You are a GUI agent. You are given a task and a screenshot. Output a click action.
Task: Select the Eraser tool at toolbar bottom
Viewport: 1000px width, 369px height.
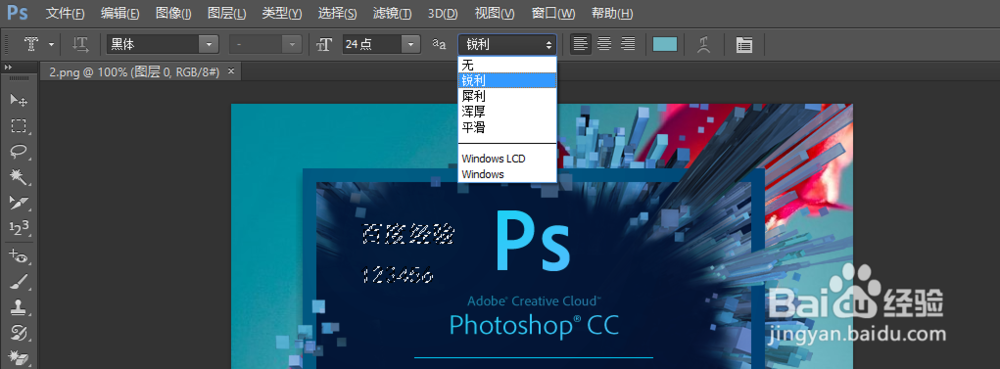(18, 358)
